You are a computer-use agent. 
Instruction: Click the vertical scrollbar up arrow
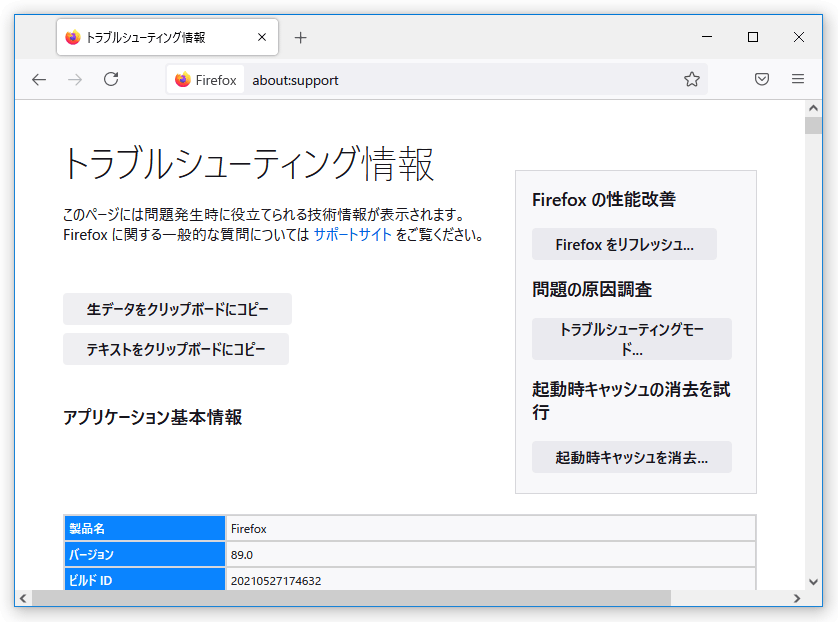(813, 108)
